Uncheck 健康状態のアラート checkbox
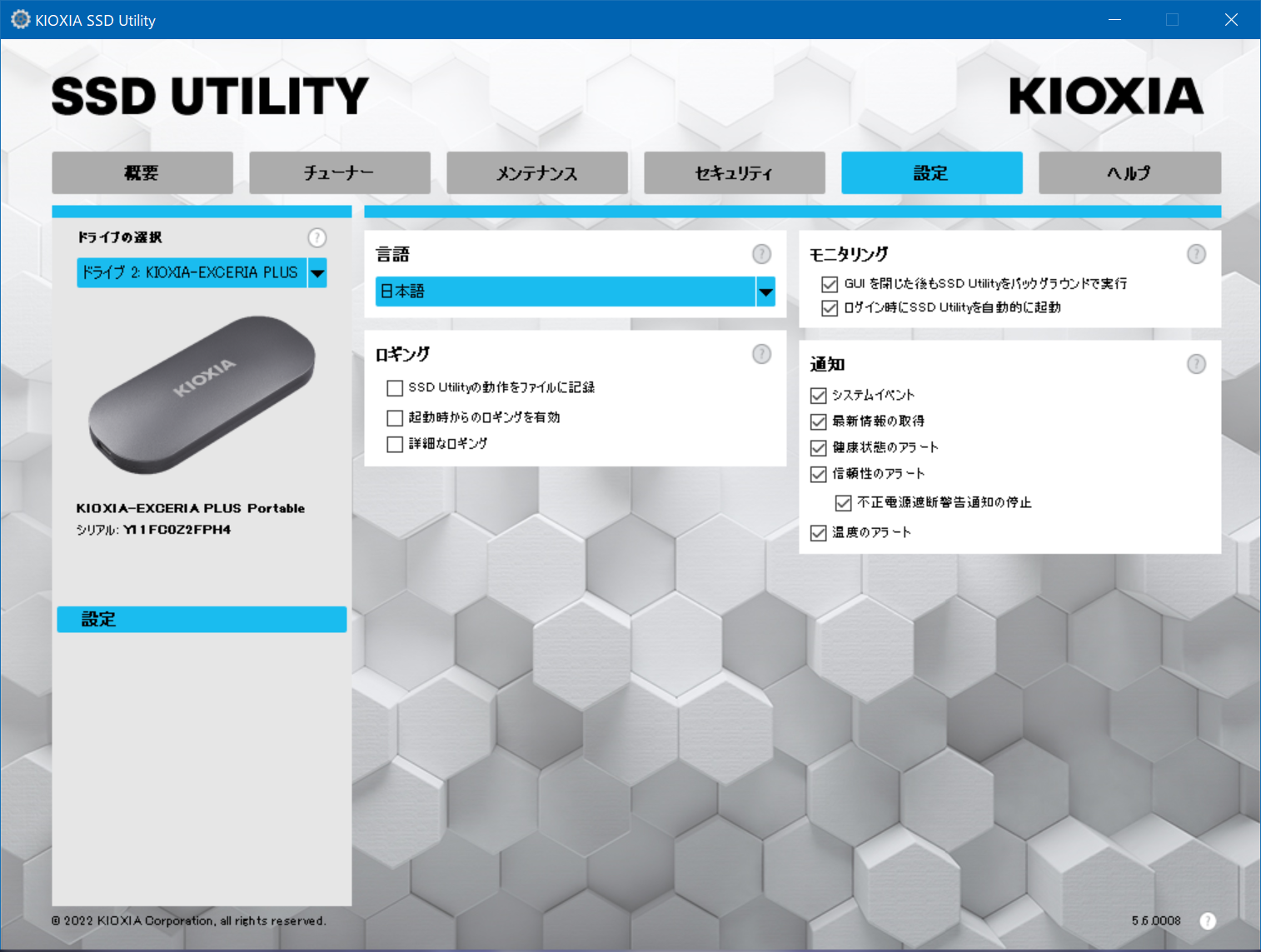 tap(819, 448)
